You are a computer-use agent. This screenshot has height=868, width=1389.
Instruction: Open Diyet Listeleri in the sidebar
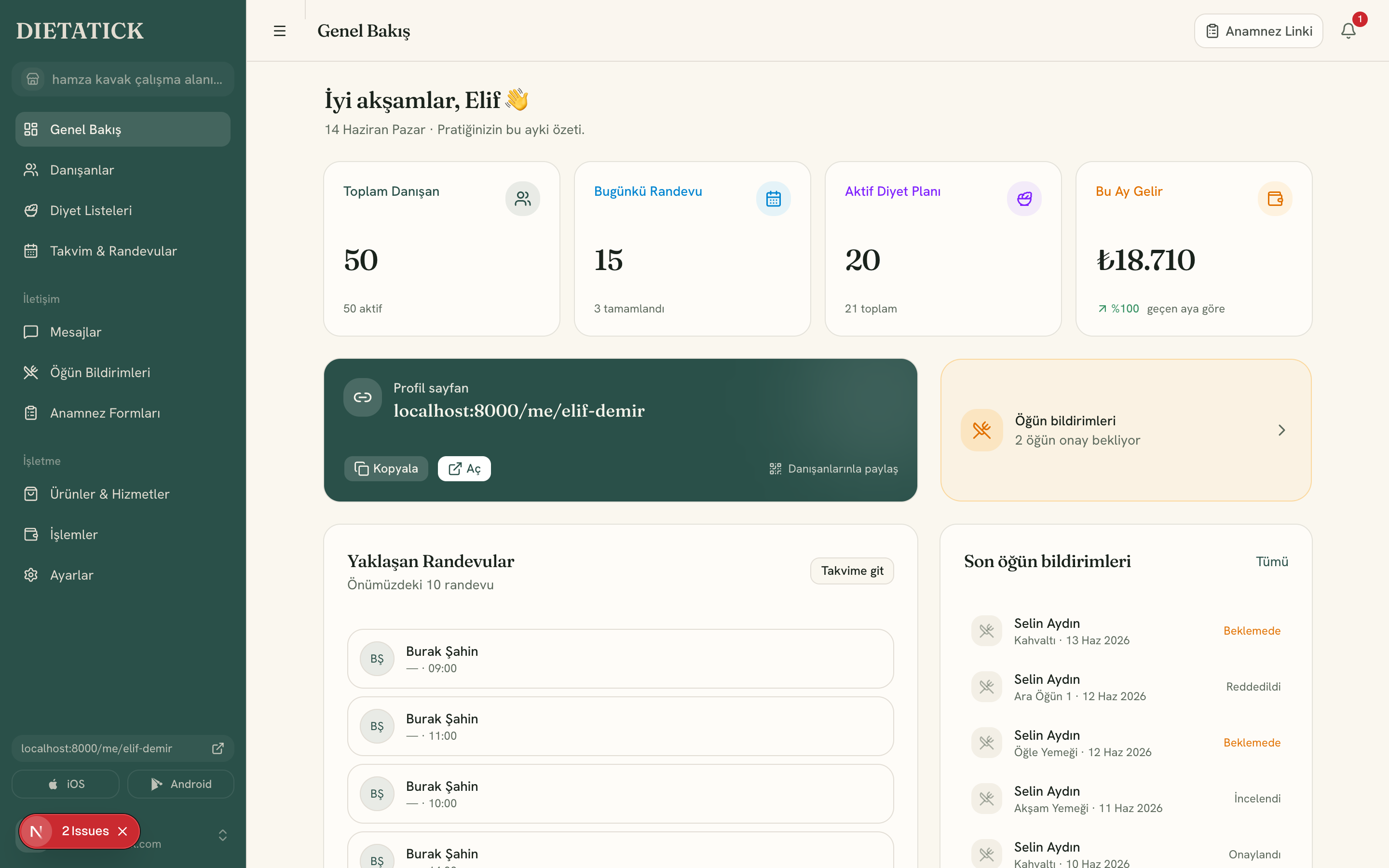click(123, 210)
